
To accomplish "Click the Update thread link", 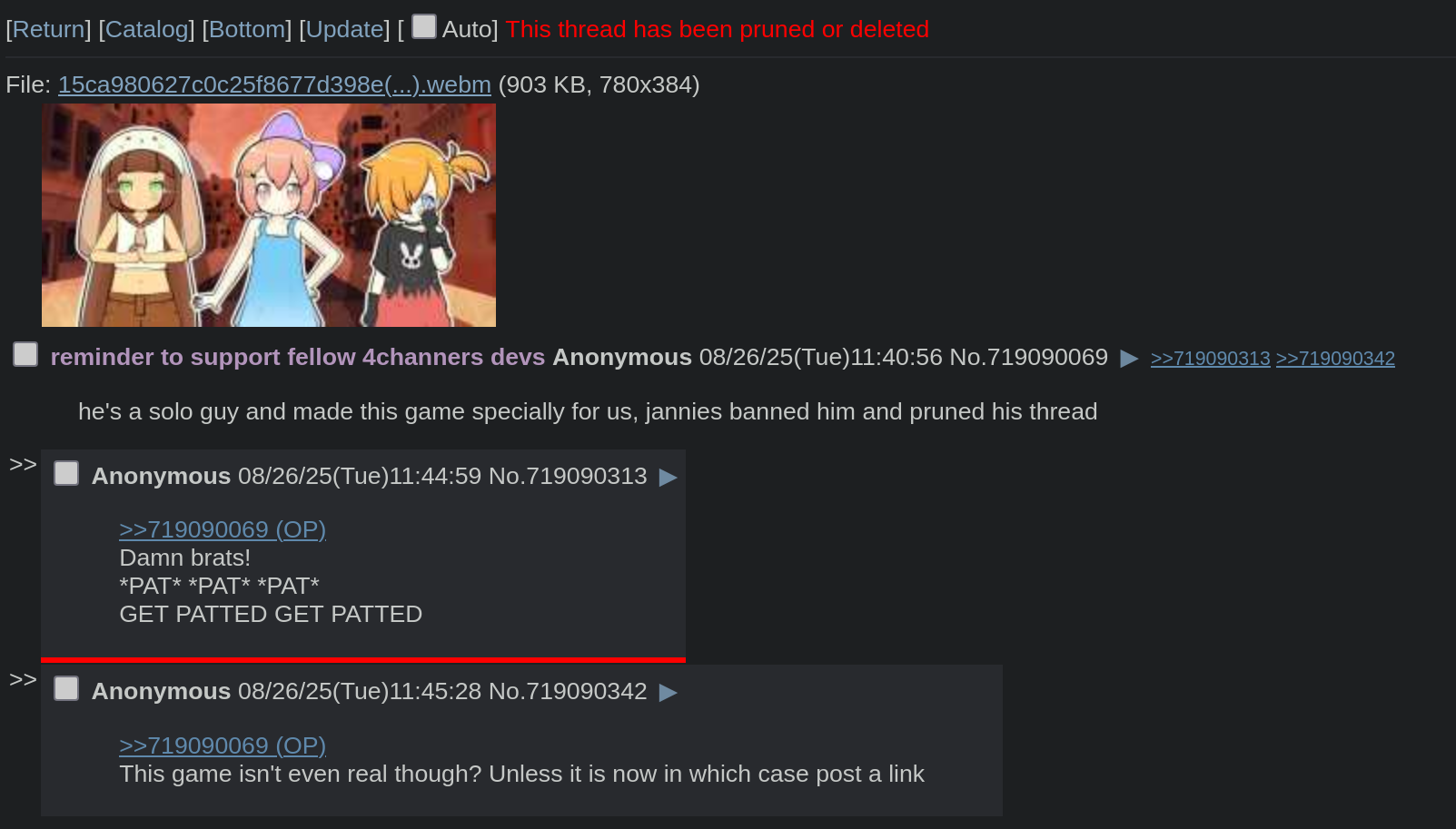I will click(344, 29).
